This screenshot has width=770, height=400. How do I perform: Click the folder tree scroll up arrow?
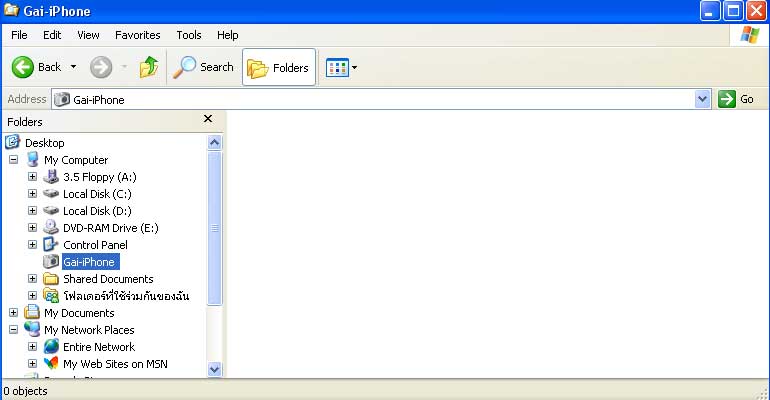click(215, 143)
